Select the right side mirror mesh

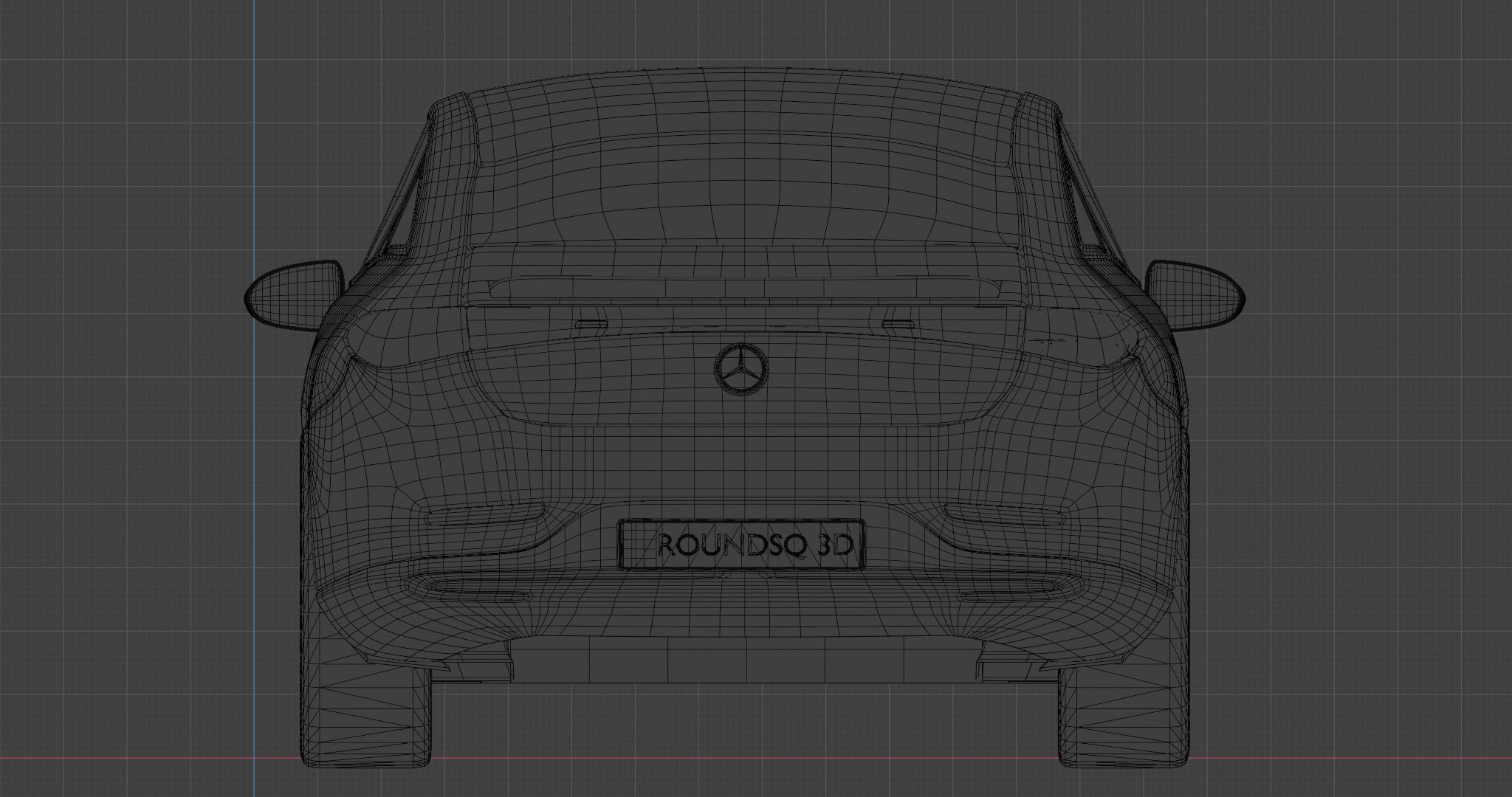point(1195,294)
